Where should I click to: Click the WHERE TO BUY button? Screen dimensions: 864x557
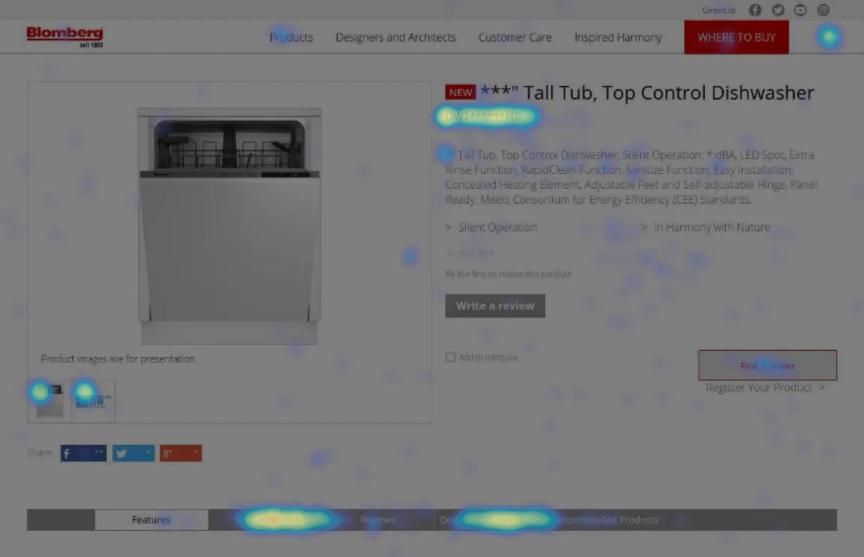click(x=736, y=37)
